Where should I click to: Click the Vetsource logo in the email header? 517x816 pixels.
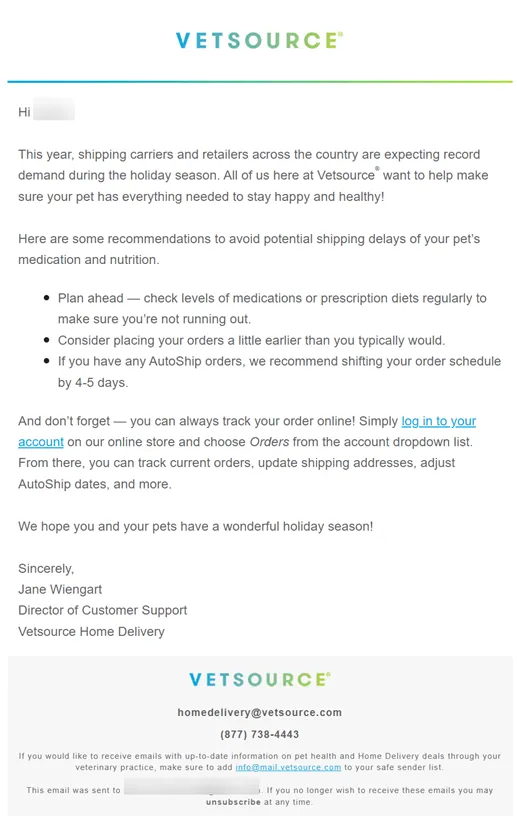pos(259,41)
